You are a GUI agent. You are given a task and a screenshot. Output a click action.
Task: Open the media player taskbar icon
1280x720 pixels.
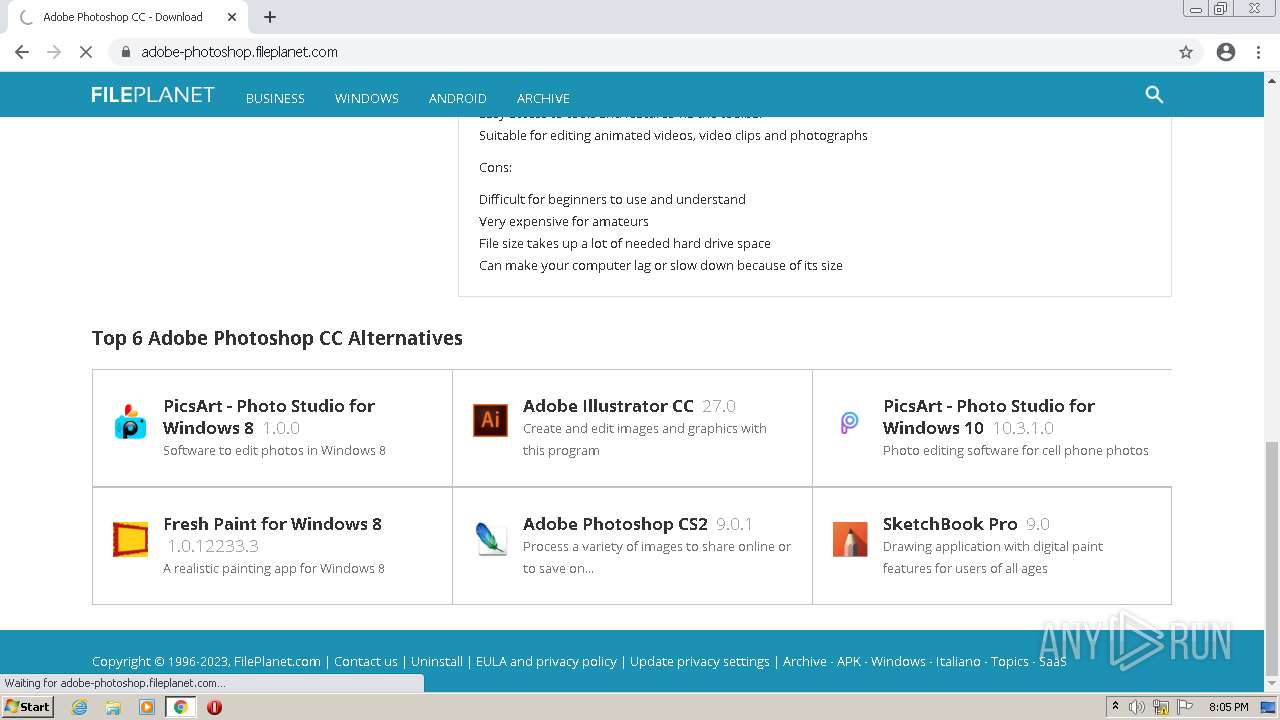click(147, 707)
